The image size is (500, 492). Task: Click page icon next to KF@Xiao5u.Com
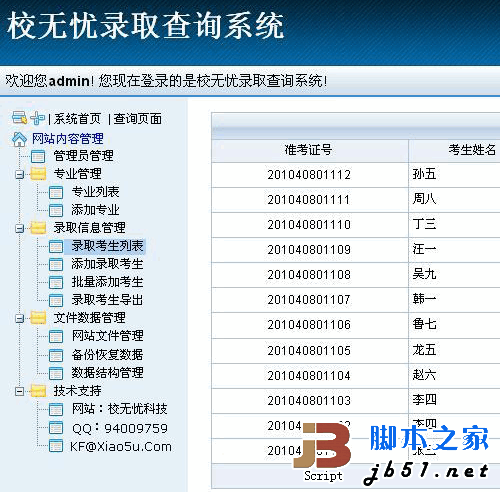point(56,446)
